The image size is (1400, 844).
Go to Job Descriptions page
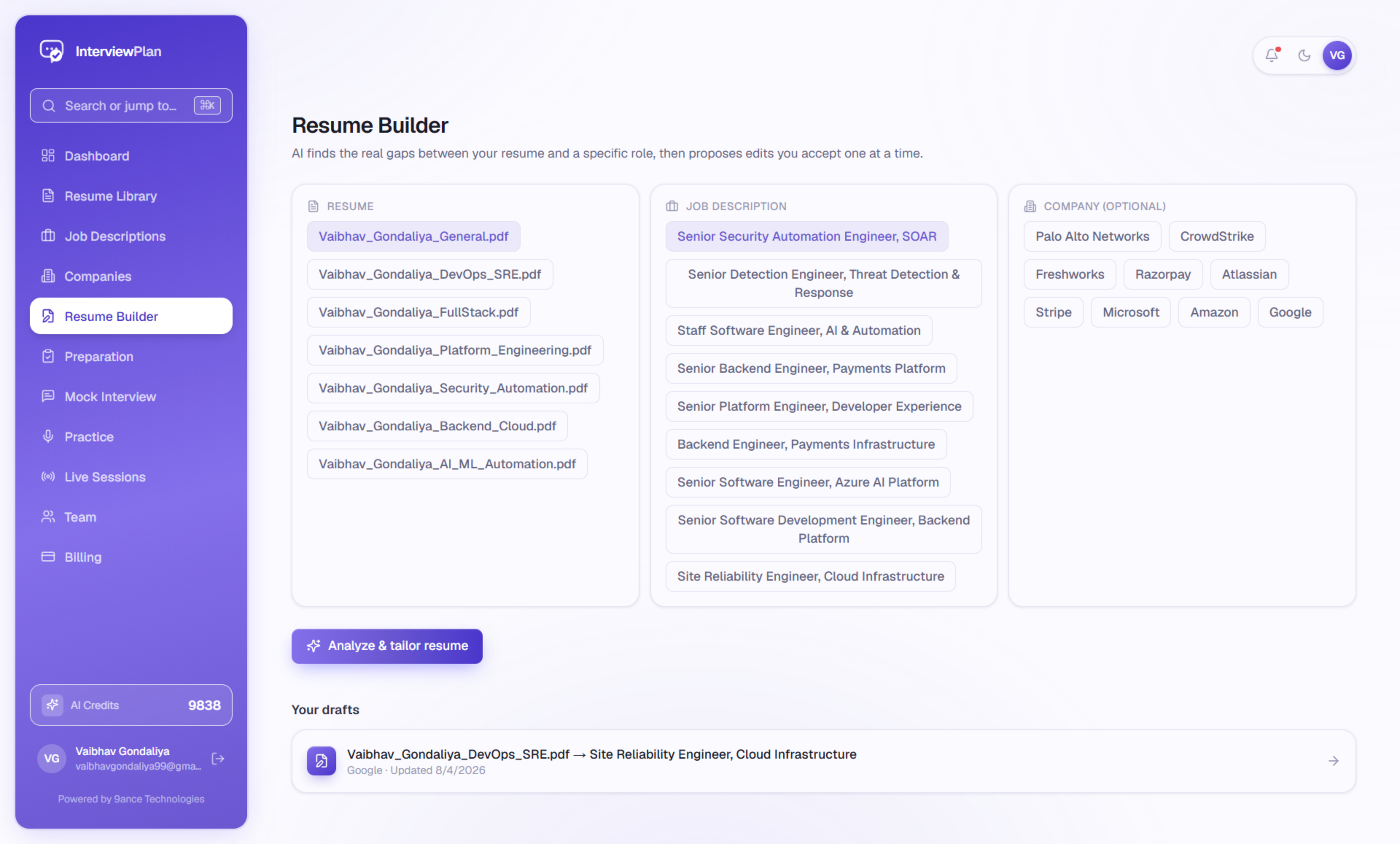[131, 236]
